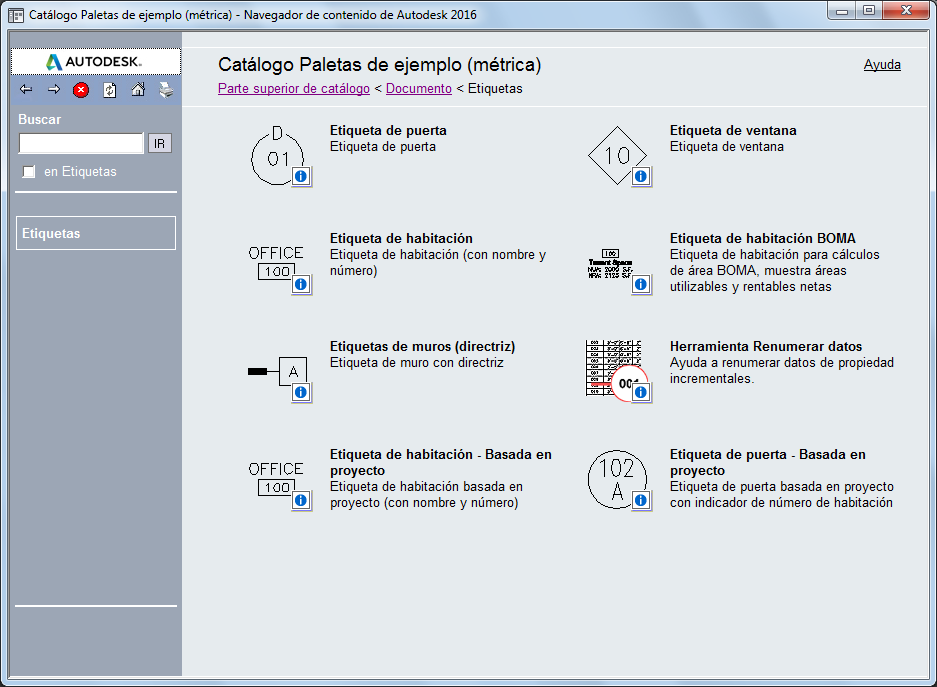Click the Etiqueta de habitación BOMA title

click(763, 238)
